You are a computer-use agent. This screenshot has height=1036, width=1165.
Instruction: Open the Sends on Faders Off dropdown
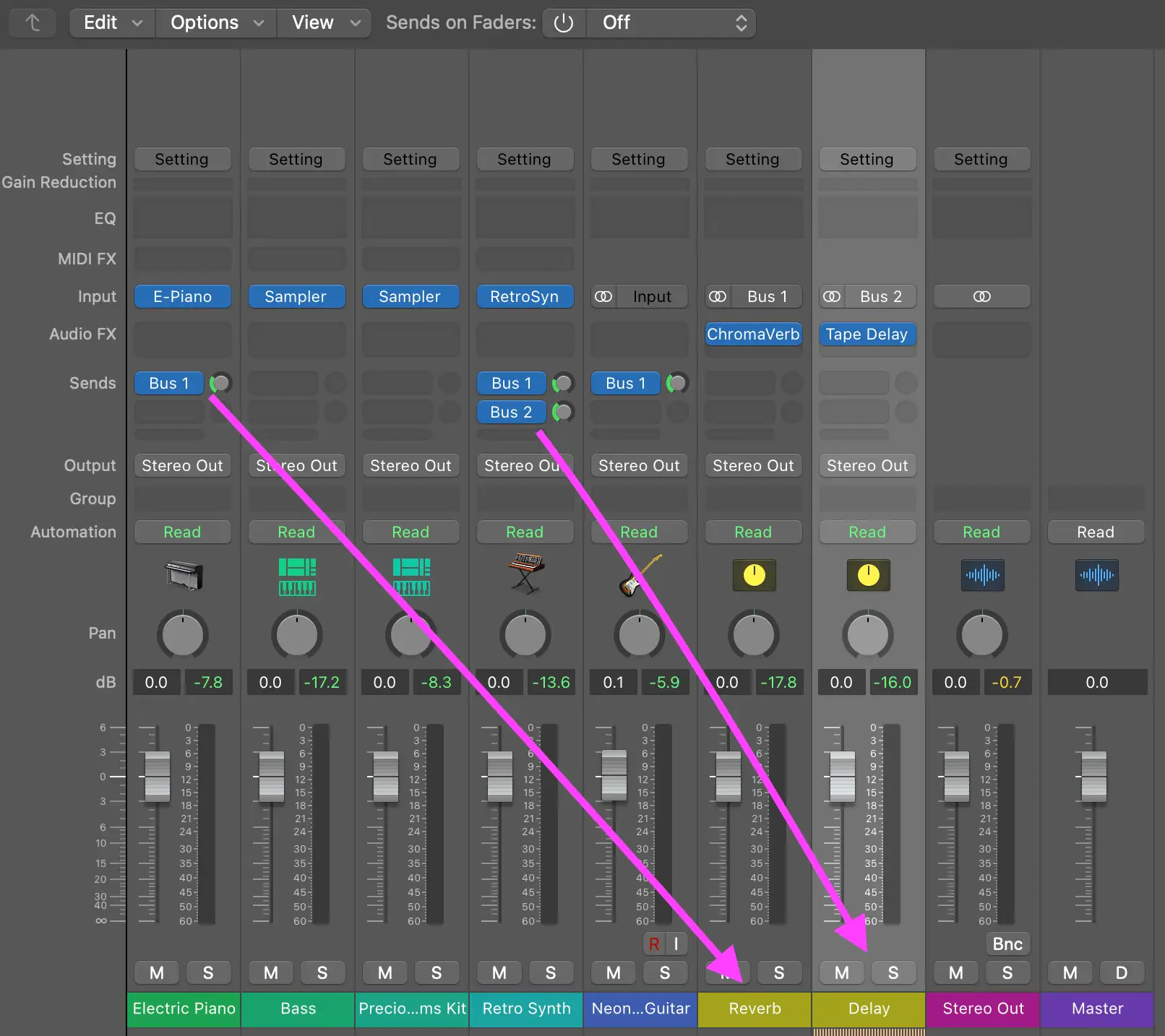pyautogui.click(x=671, y=22)
